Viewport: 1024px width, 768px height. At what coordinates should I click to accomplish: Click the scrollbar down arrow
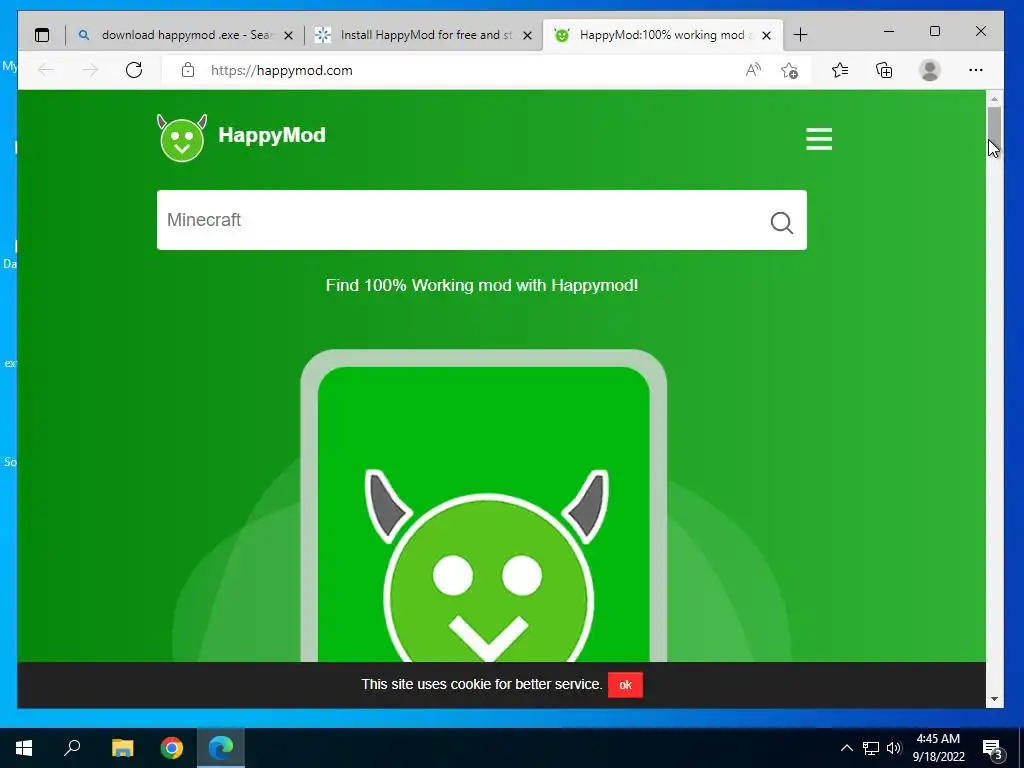[x=994, y=699]
